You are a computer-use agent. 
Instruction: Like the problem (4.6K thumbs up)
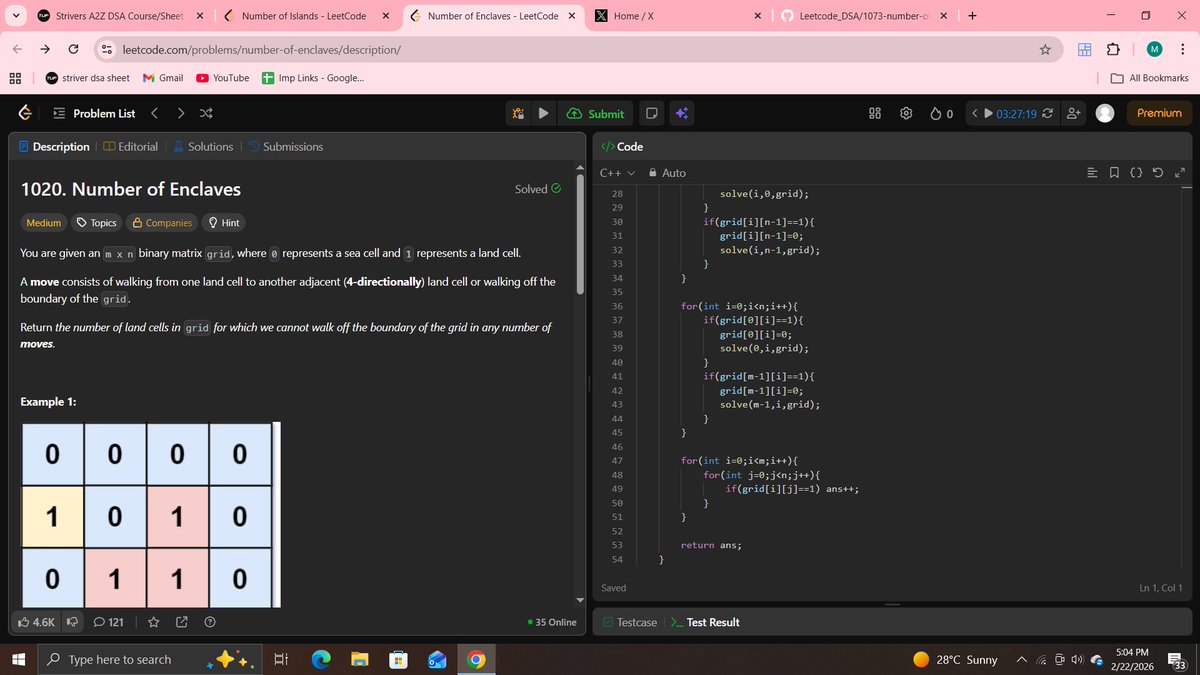[x=37, y=622]
